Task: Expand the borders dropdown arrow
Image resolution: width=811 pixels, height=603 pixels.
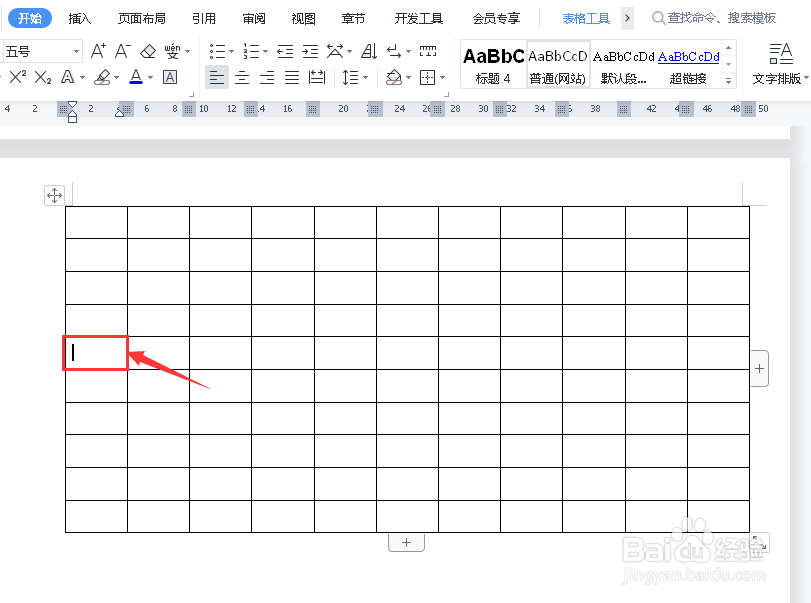Action: coord(443,78)
